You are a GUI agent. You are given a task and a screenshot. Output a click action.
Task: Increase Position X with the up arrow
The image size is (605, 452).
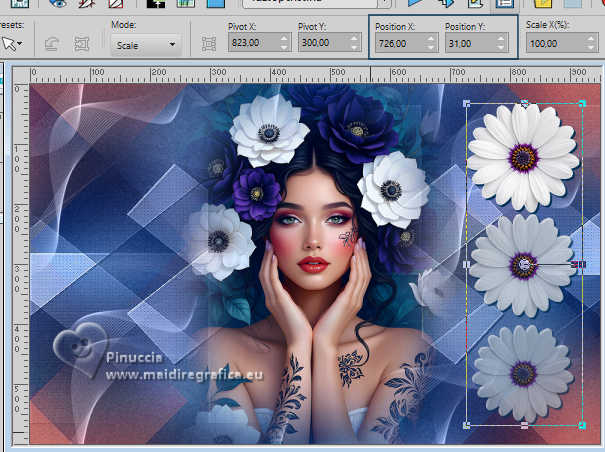pyautogui.click(x=431, y=39)
